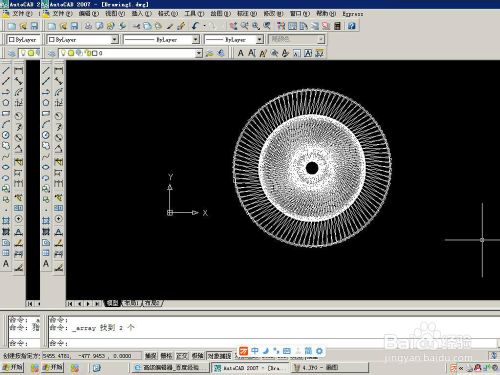Activate the Pan realtime hand icon
The height and width of the screenshot is (375, 500).
tap(233, 26)
